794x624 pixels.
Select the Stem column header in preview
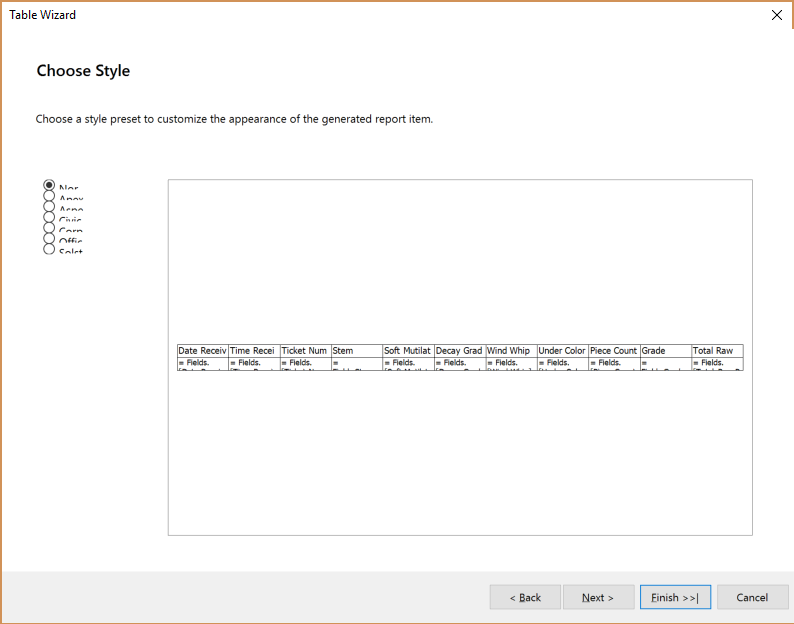357,351
